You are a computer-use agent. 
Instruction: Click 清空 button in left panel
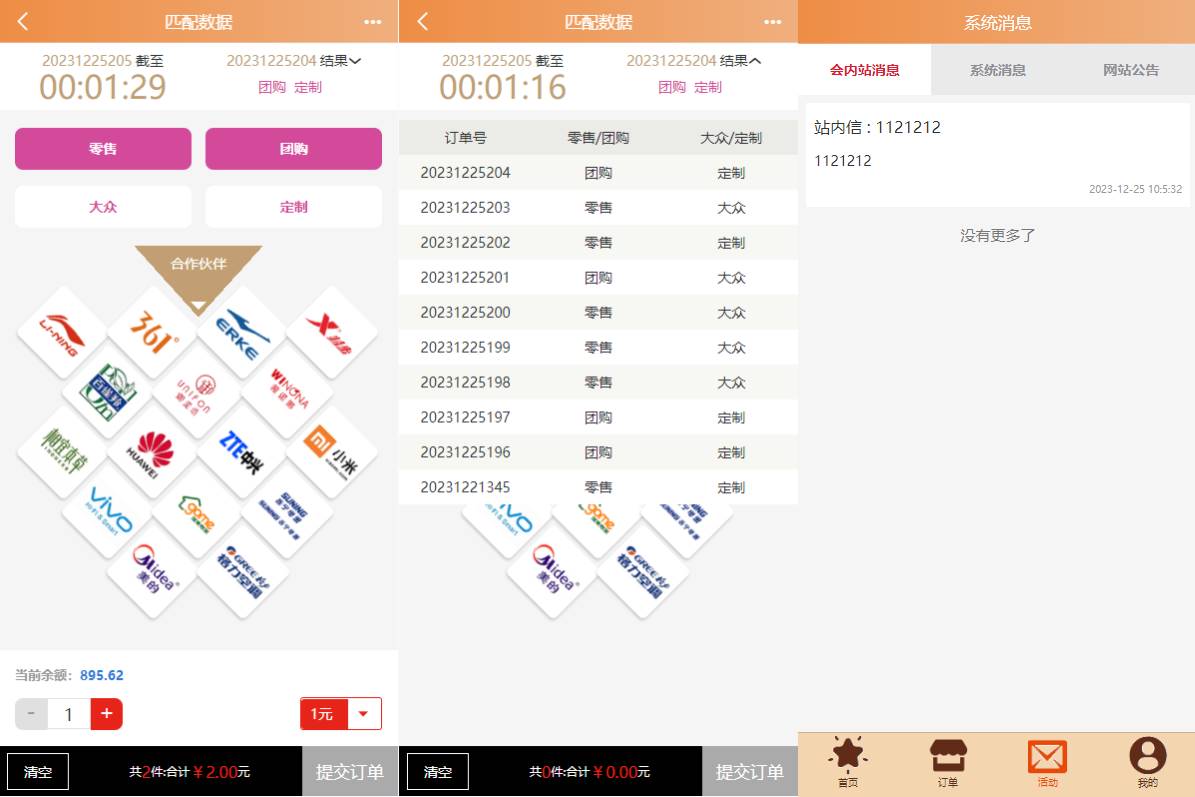[38, 772]
